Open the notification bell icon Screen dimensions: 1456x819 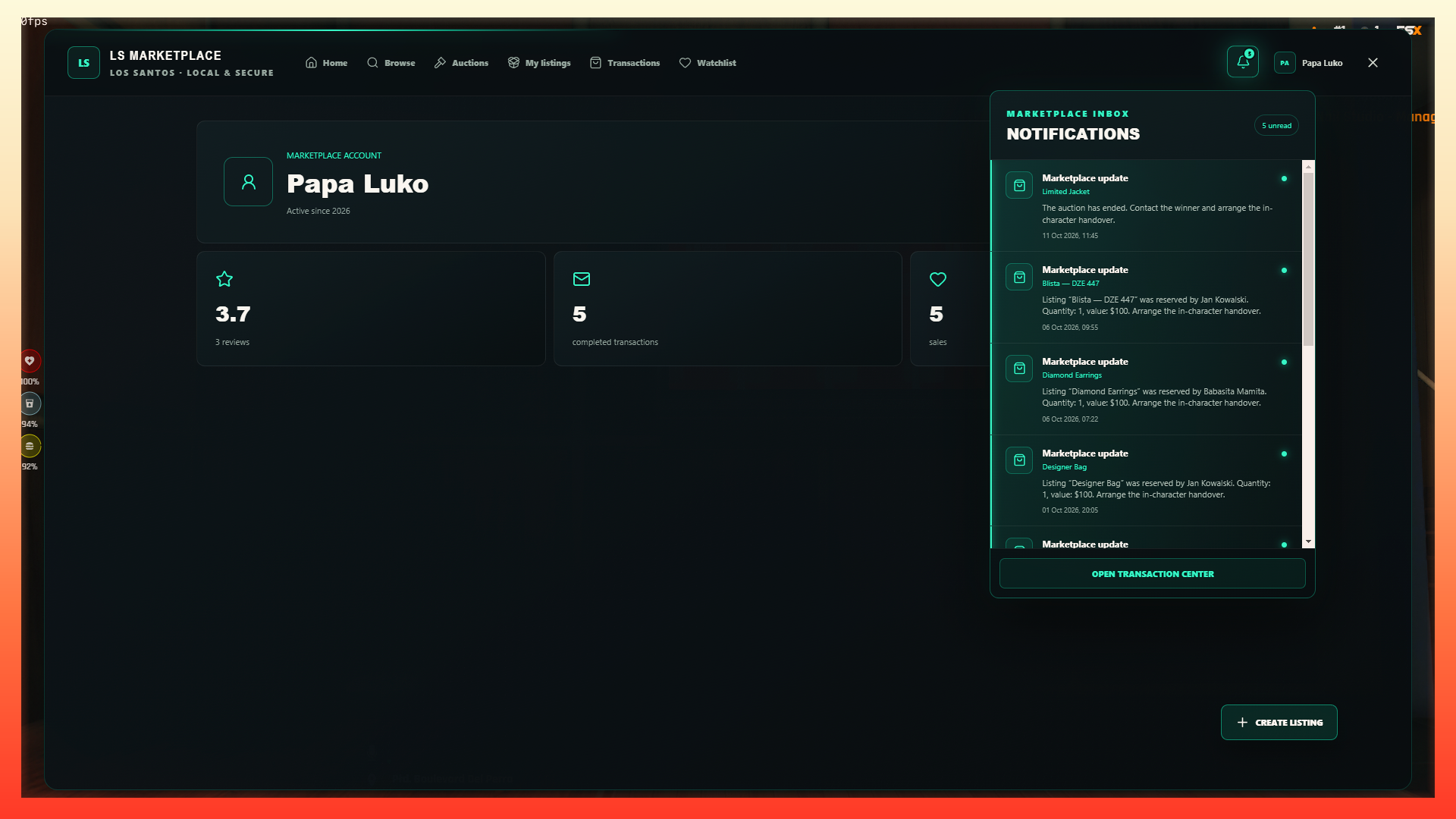1242,62
